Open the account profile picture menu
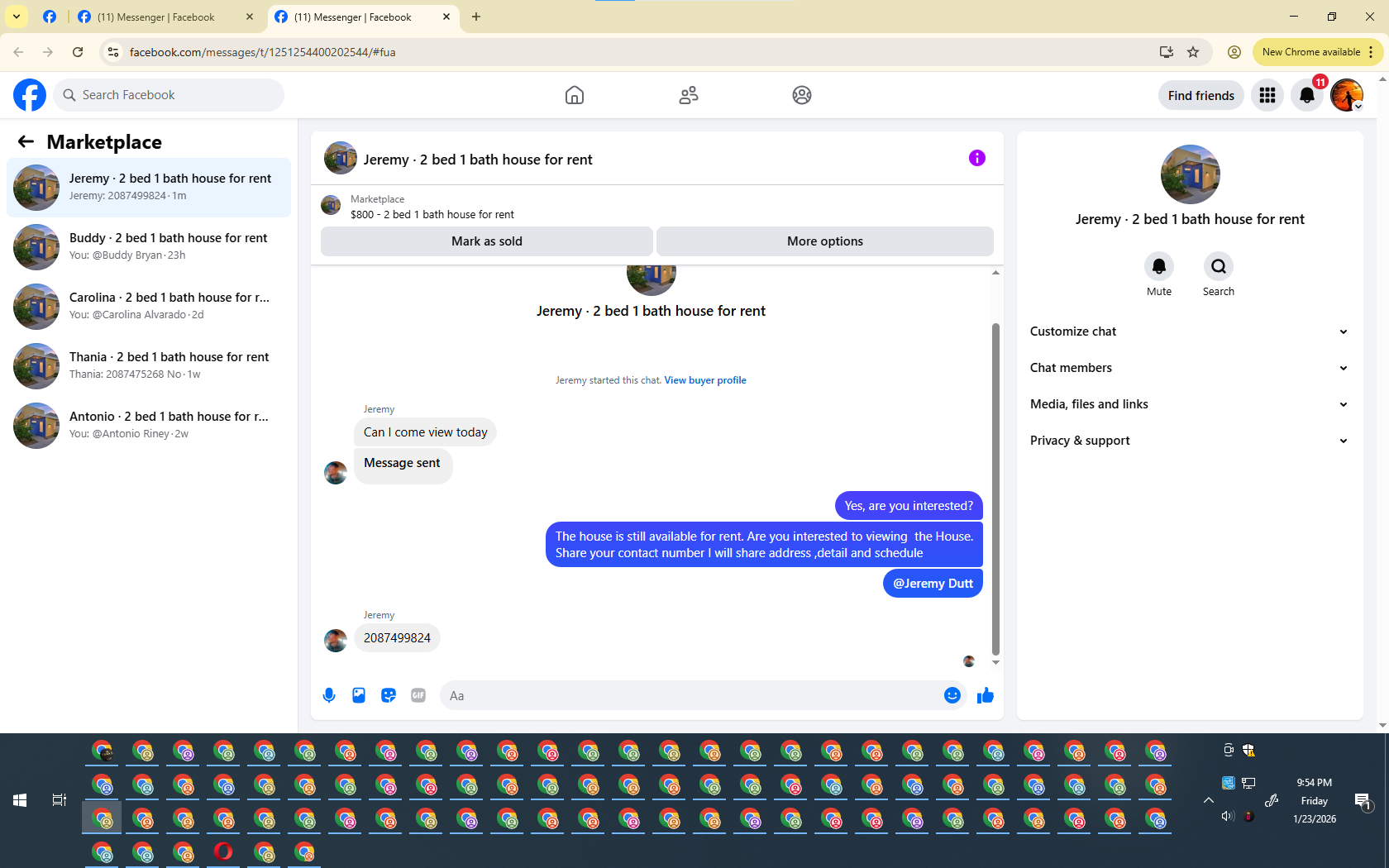The height and width of the screenshot is (868, 1389). (1347, 95)
